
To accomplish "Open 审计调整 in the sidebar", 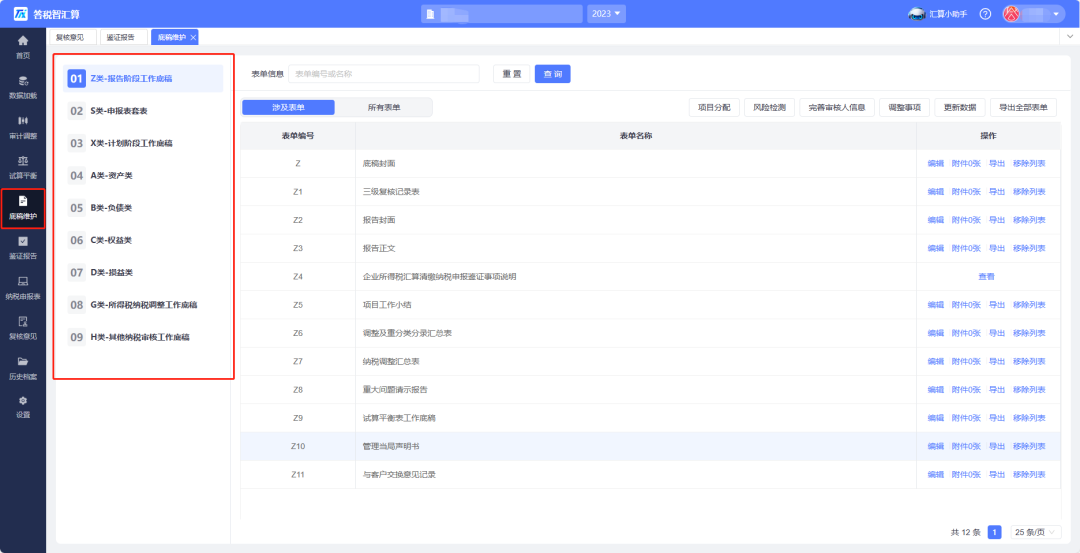I will point(23,127).
